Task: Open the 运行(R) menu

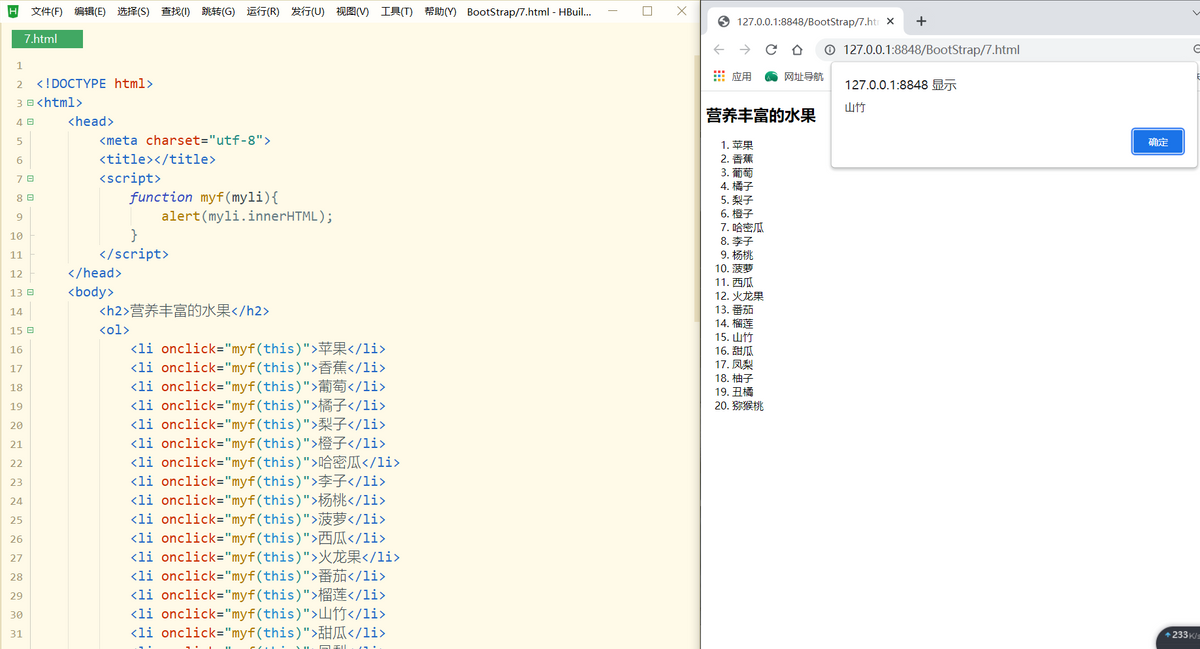Action: (x=262, y=12)
